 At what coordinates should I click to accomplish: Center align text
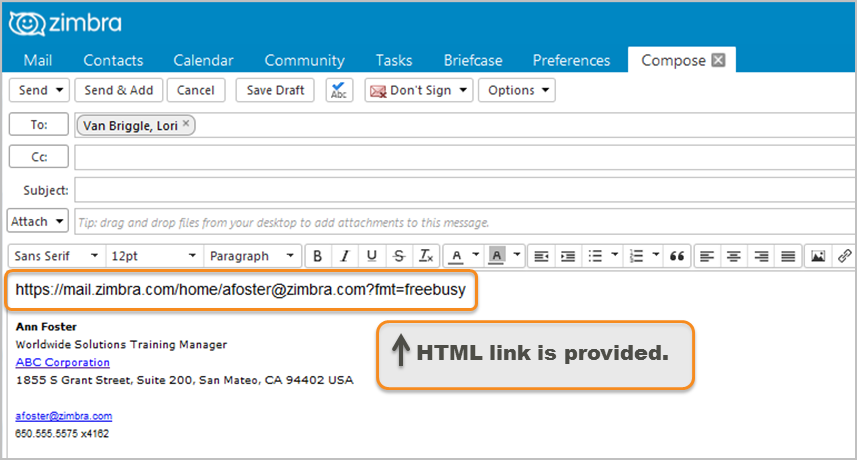pyautogui.click(x=733, y=256)
